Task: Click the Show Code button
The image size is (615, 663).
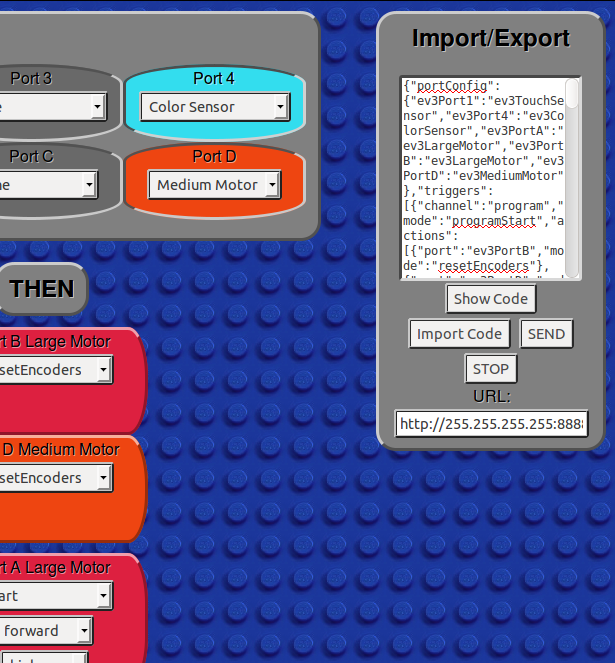Action: tap(491, 299)
